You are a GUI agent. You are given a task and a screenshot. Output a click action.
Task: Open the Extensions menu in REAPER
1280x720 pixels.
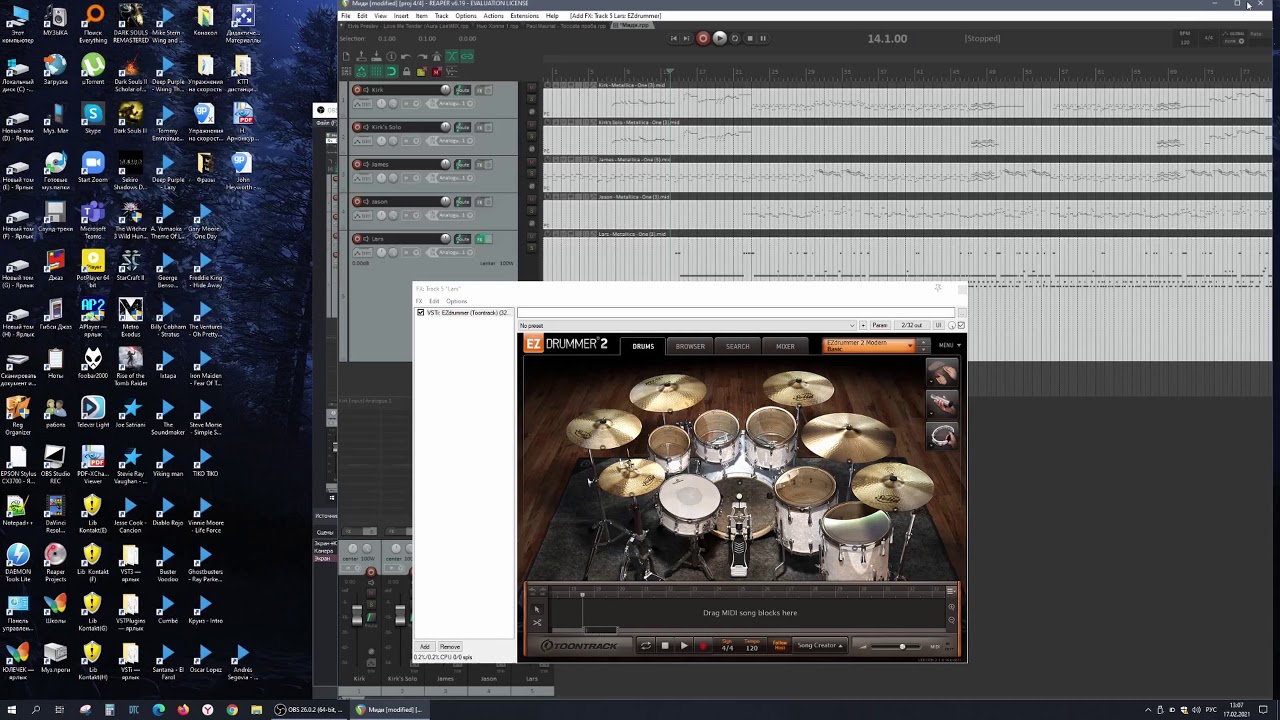(524, 16)
